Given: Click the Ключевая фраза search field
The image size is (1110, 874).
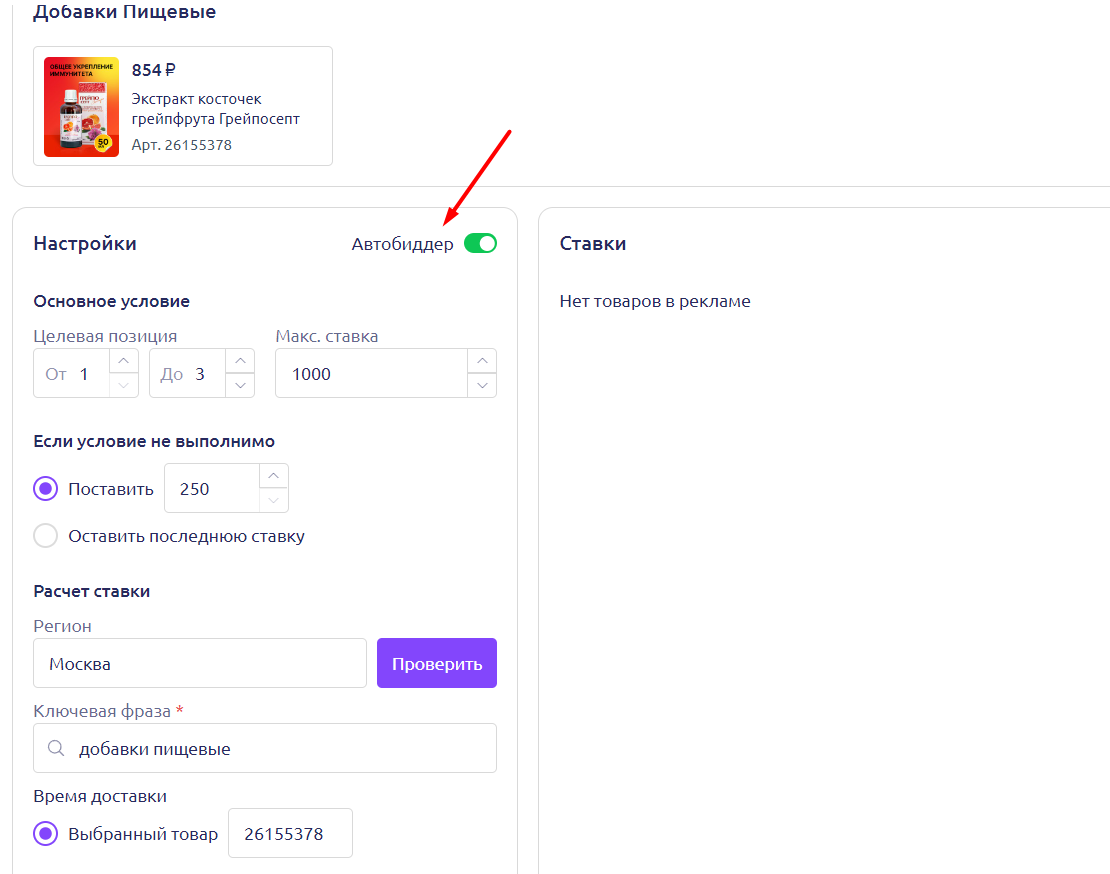Looking at the screenshot, I should pyautogui.click(x=280, y=749).
